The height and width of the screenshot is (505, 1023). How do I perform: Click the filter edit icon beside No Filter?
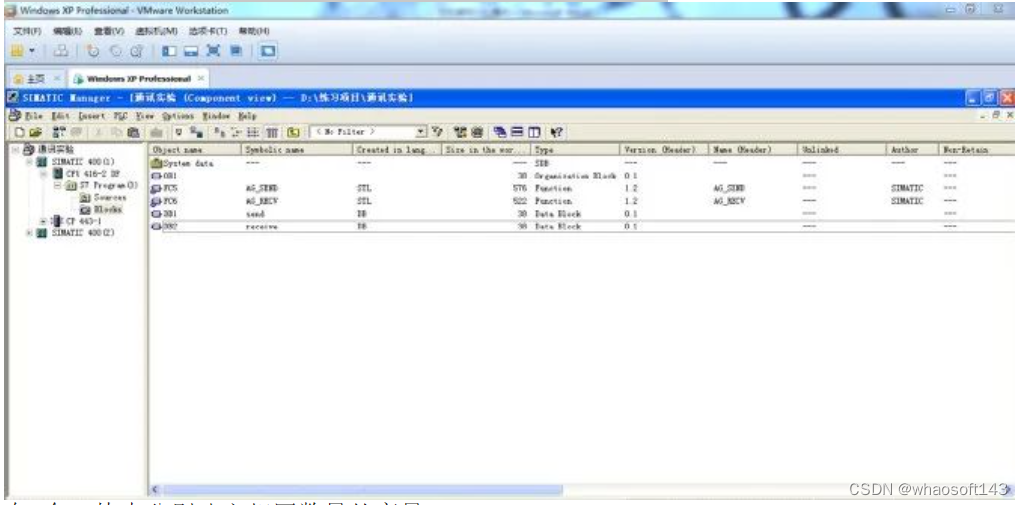click(x=436, y=132)
